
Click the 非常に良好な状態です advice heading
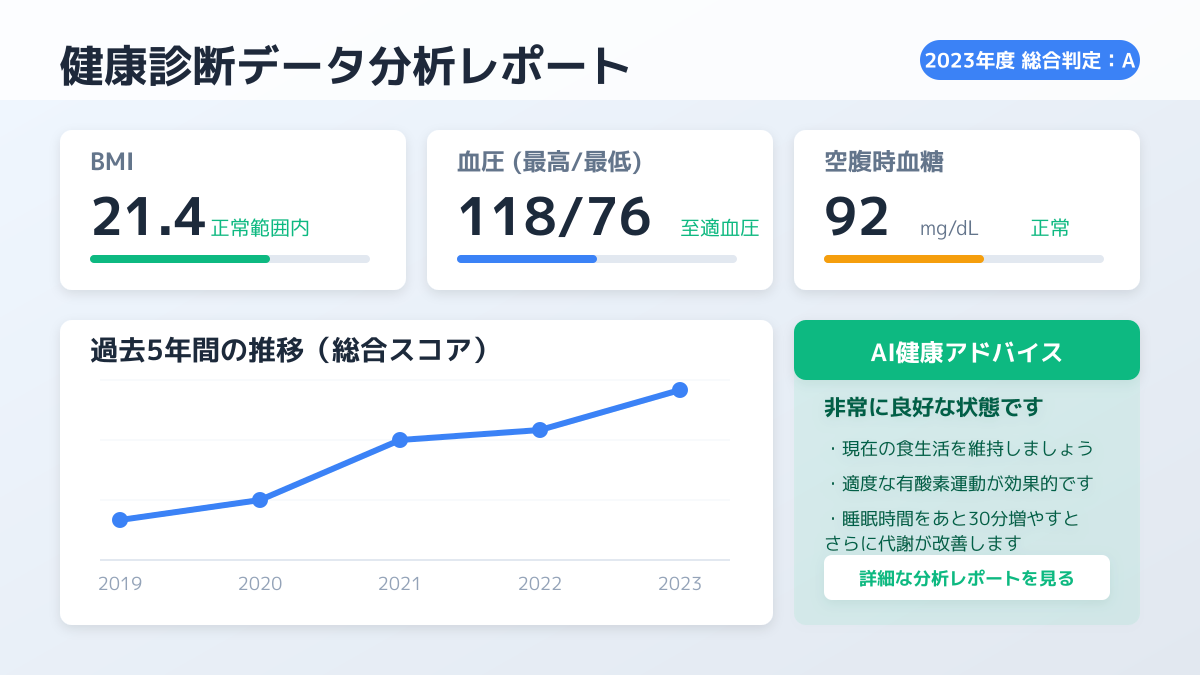[933, 408]
